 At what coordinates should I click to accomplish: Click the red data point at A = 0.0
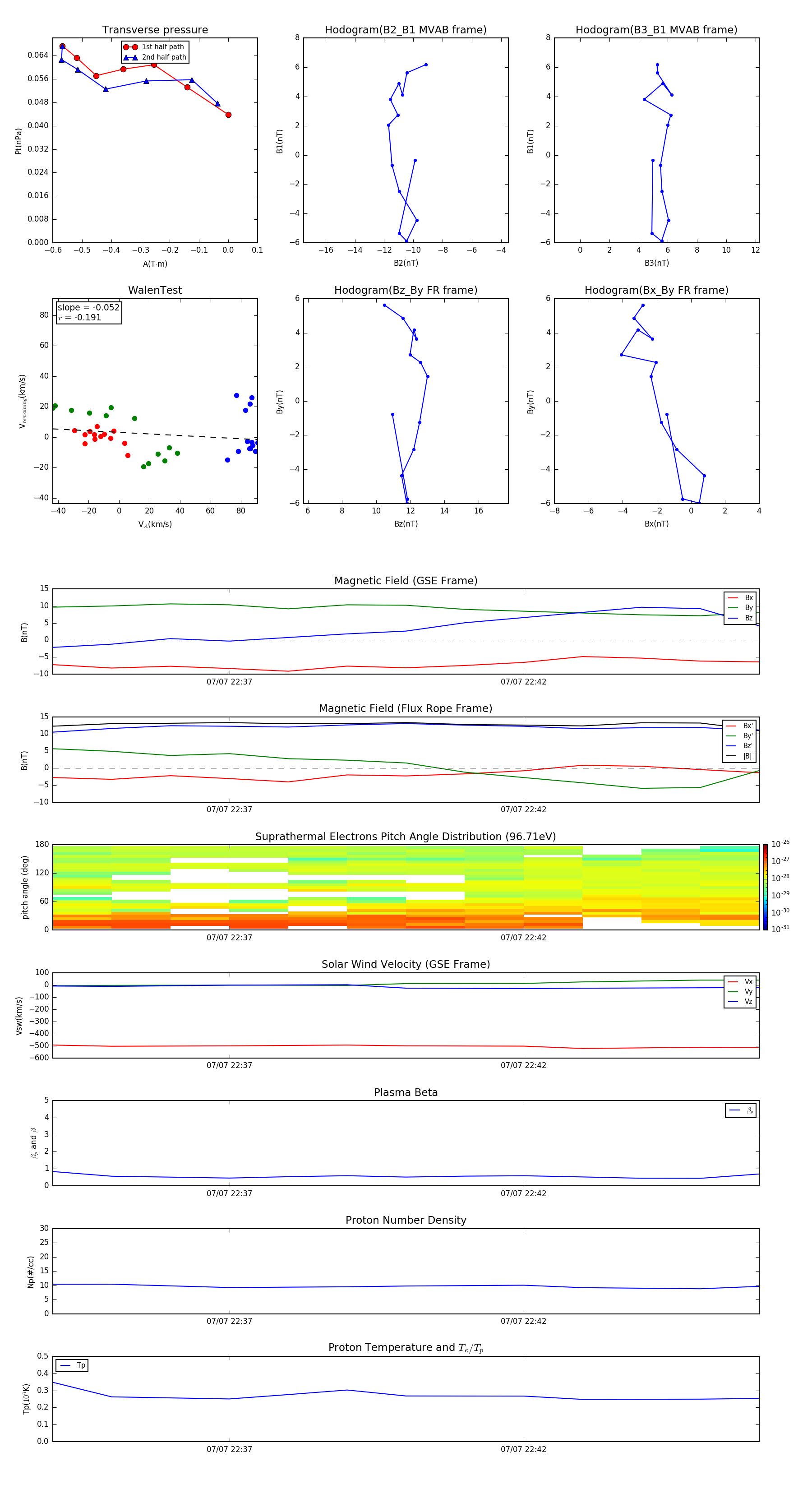pyautogui.click(x=228, y=115)
